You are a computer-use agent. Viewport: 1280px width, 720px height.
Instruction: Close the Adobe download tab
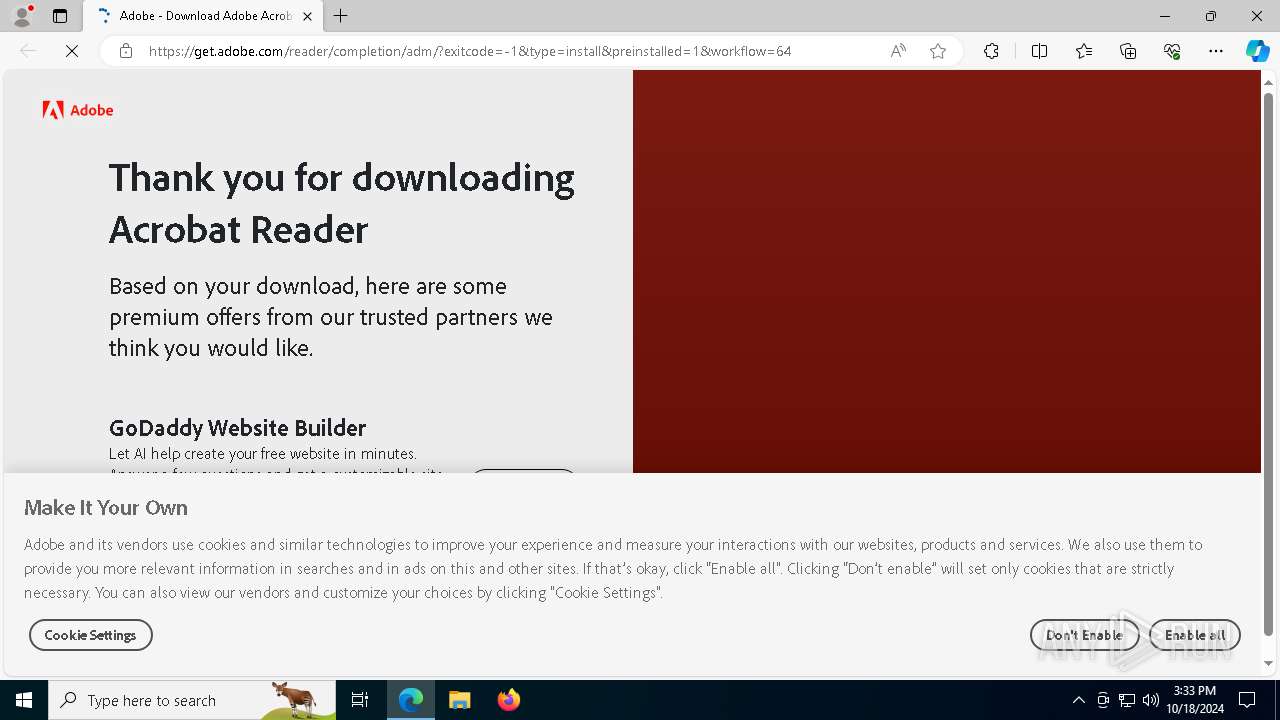(x=307, y=16)
